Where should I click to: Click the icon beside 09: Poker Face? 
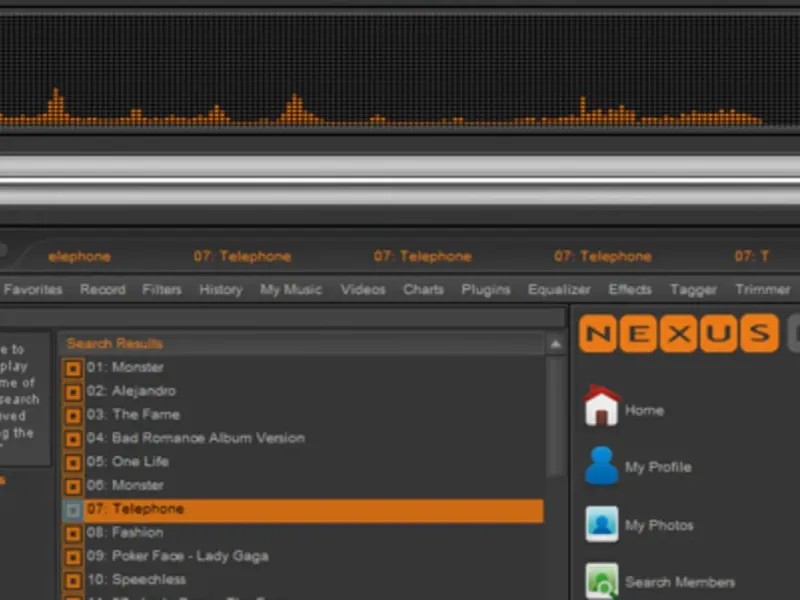(x=73, y=557)
